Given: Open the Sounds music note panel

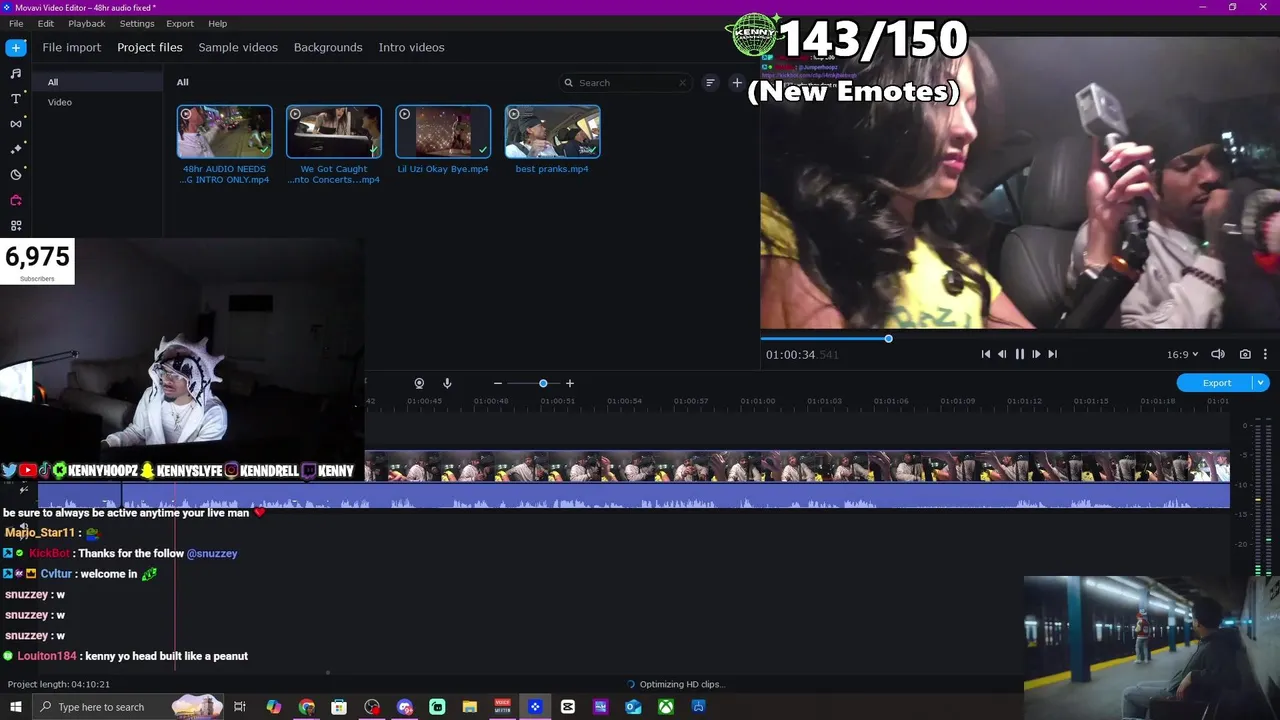Looking at the screenshot, I should tap(16, 73).
